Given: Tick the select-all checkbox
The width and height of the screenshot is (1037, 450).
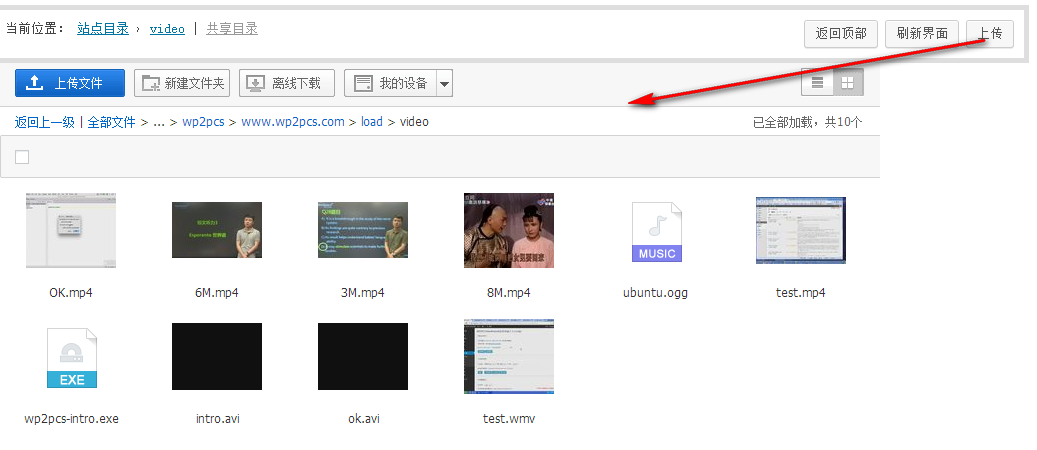Looking at the screenshot, I should click(22, 157).
